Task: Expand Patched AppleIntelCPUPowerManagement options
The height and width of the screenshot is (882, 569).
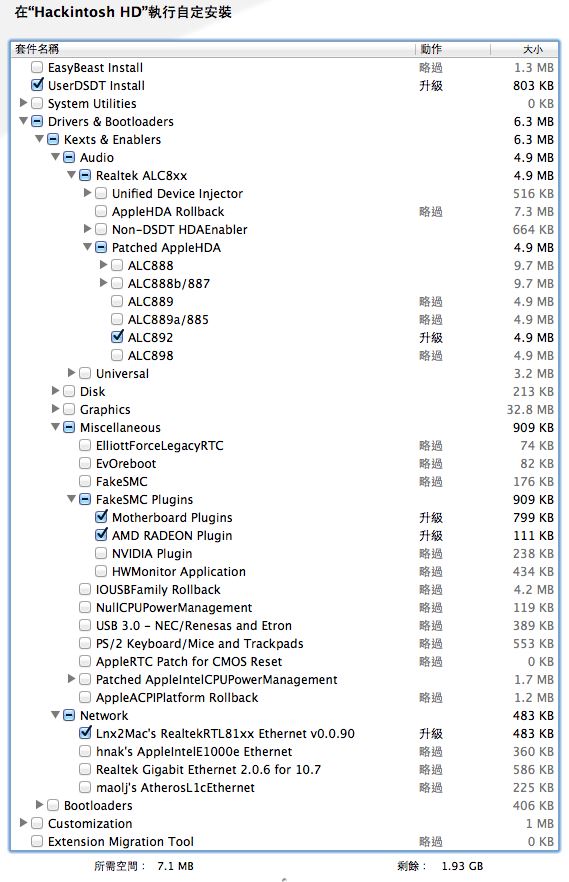Action: [71, 679]
